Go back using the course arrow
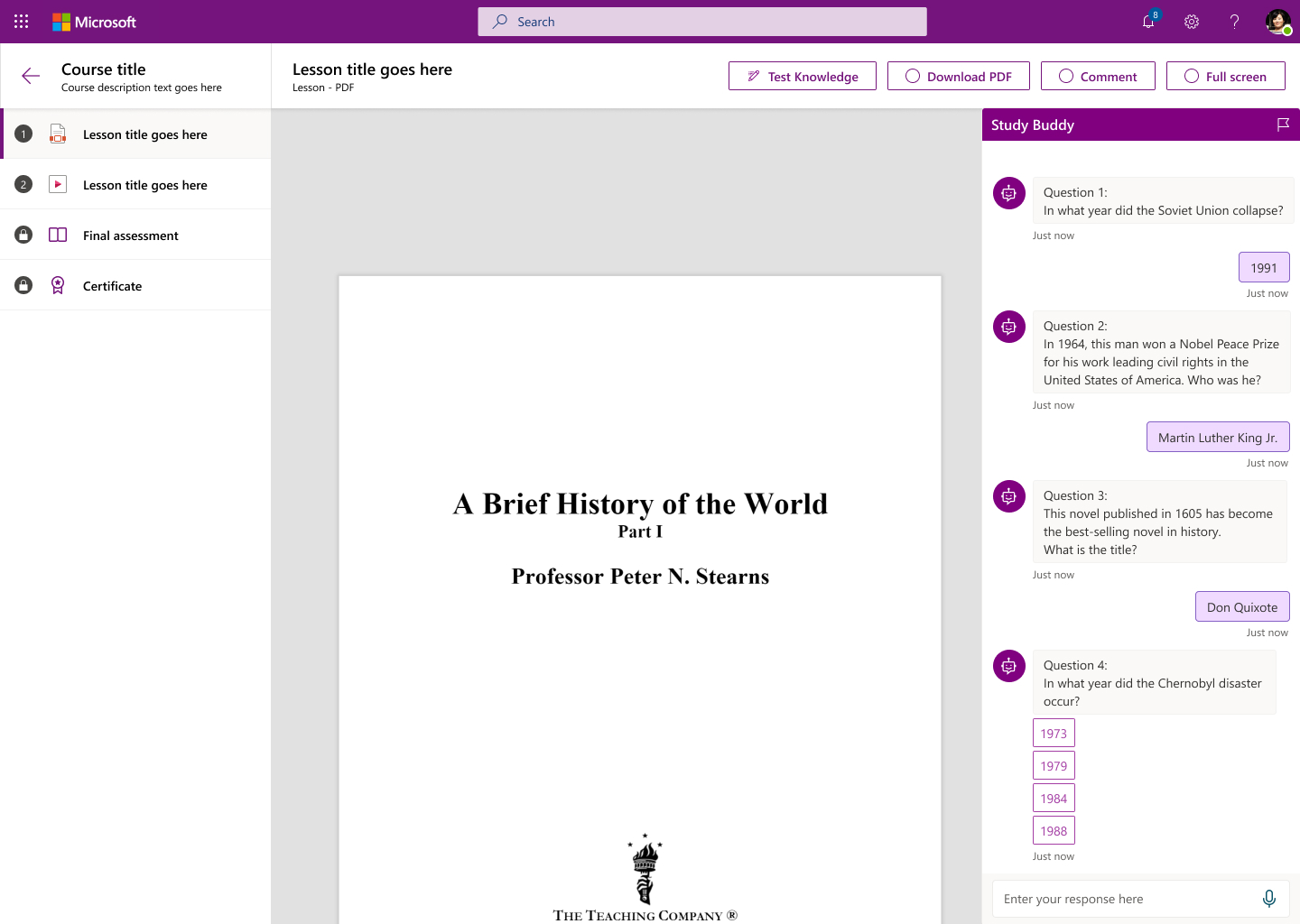 click(x=31, y=77)
